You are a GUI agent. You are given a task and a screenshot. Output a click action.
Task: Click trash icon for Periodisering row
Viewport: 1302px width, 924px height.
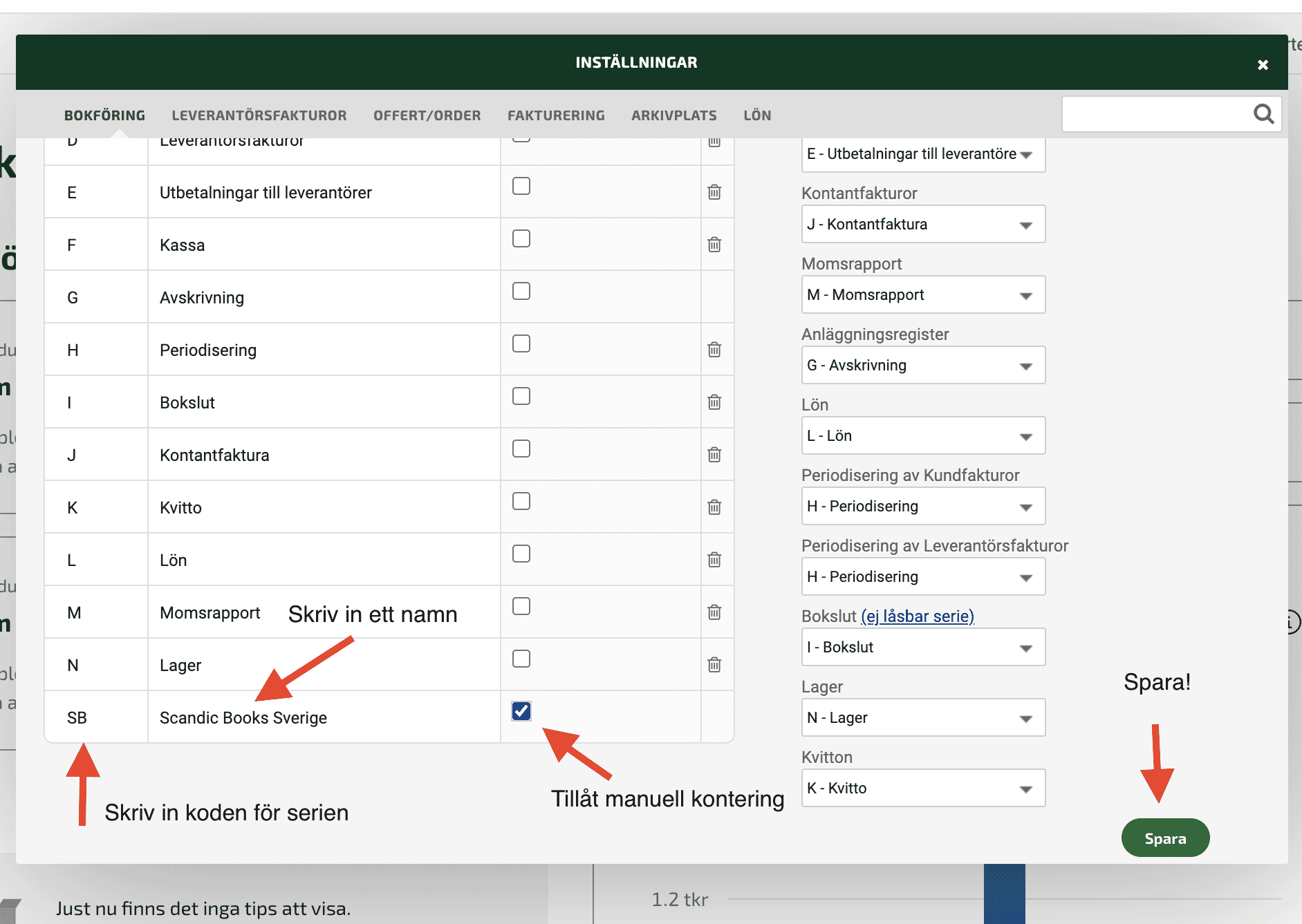pyautogui.click(x=714, y=349)
